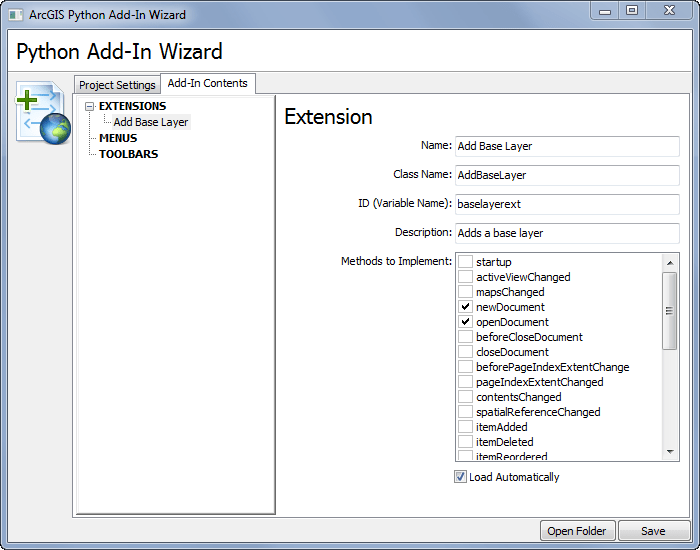700x550 pixels.
Task: Tick the itemAdded checkbox
Action: pos(465,427)
